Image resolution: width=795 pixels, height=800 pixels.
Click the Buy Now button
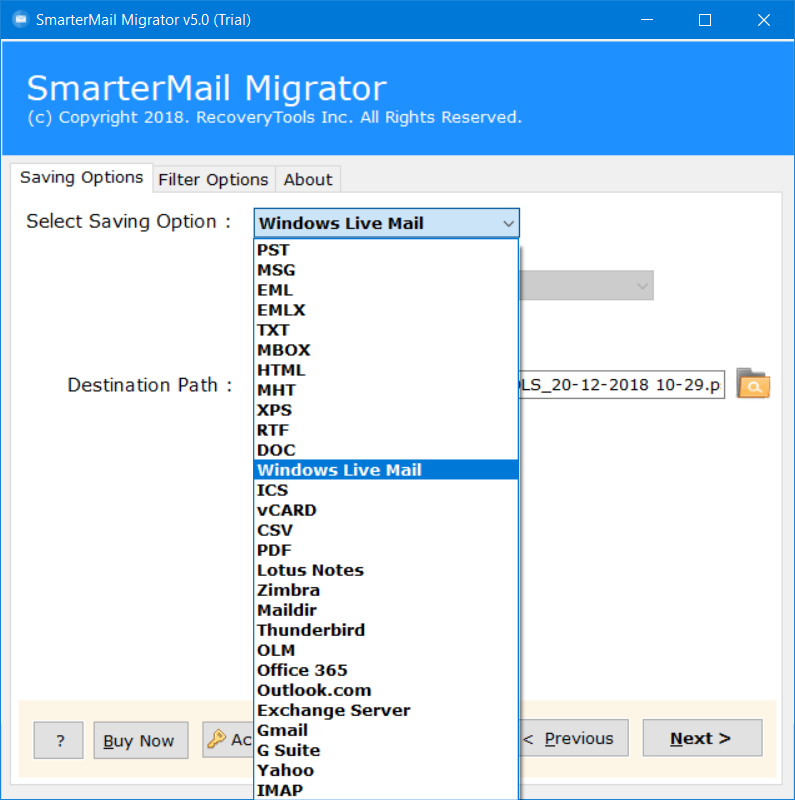click(x=141, y=740)
